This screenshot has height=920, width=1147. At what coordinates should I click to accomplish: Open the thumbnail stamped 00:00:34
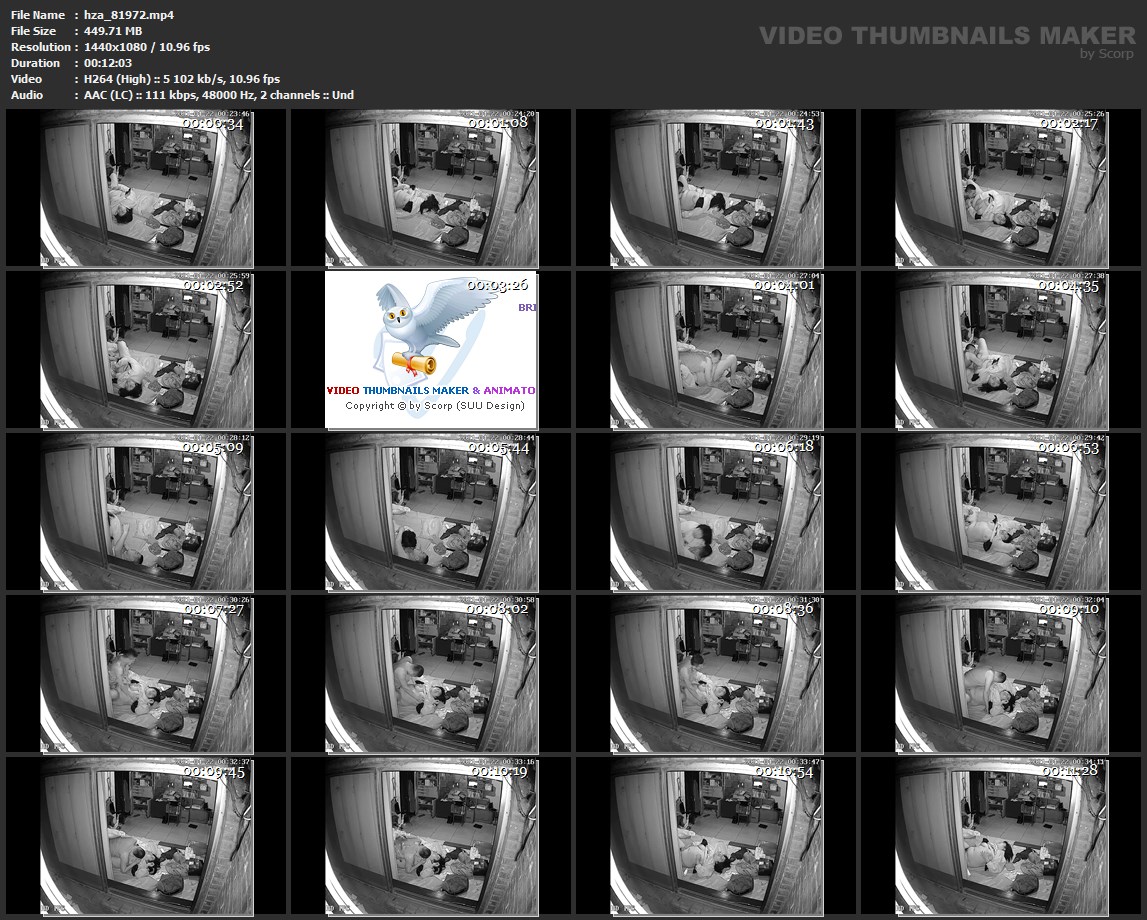pyautogui.click(x=146, y=188)
